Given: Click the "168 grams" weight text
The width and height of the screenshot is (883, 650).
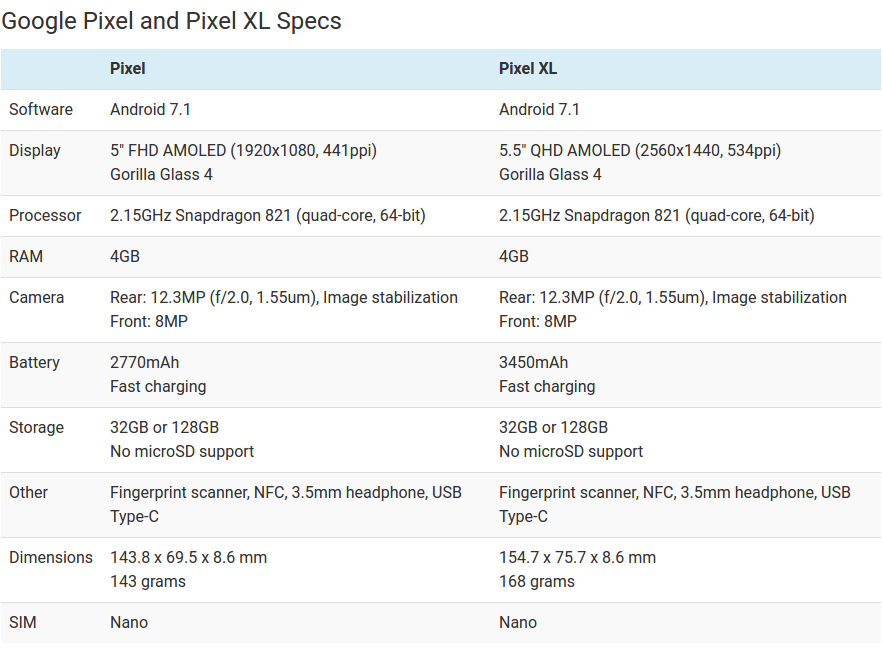Looking at the screenshot, I should point(537,582).
